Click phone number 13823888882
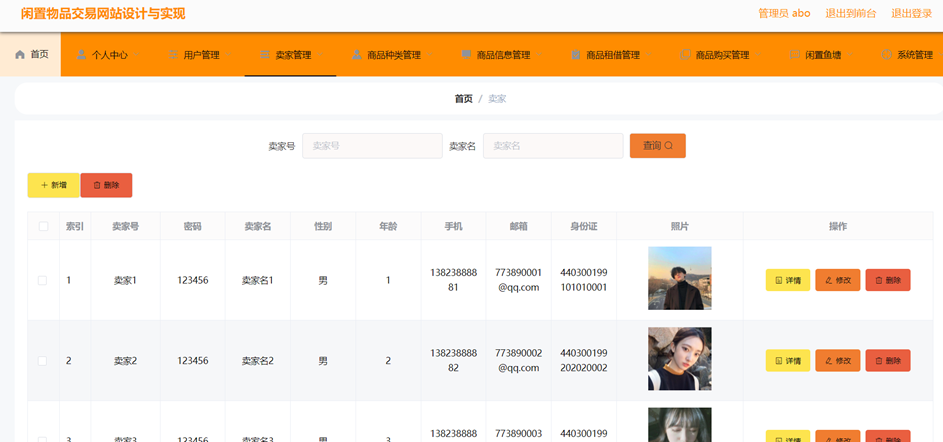Viewport: 943px width, 442px height. tap(453, 361)
